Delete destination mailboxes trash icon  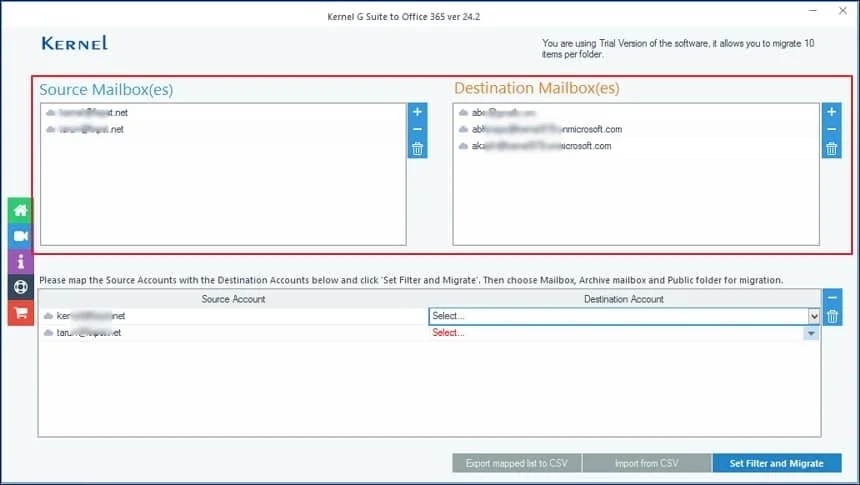pyautogui.click(x=831, y=149)
